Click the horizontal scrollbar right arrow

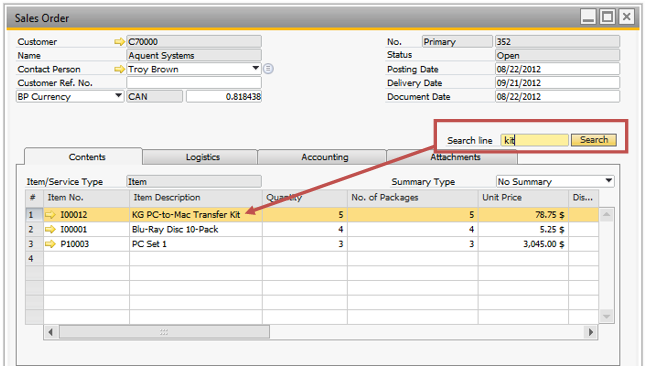point(591,332)
